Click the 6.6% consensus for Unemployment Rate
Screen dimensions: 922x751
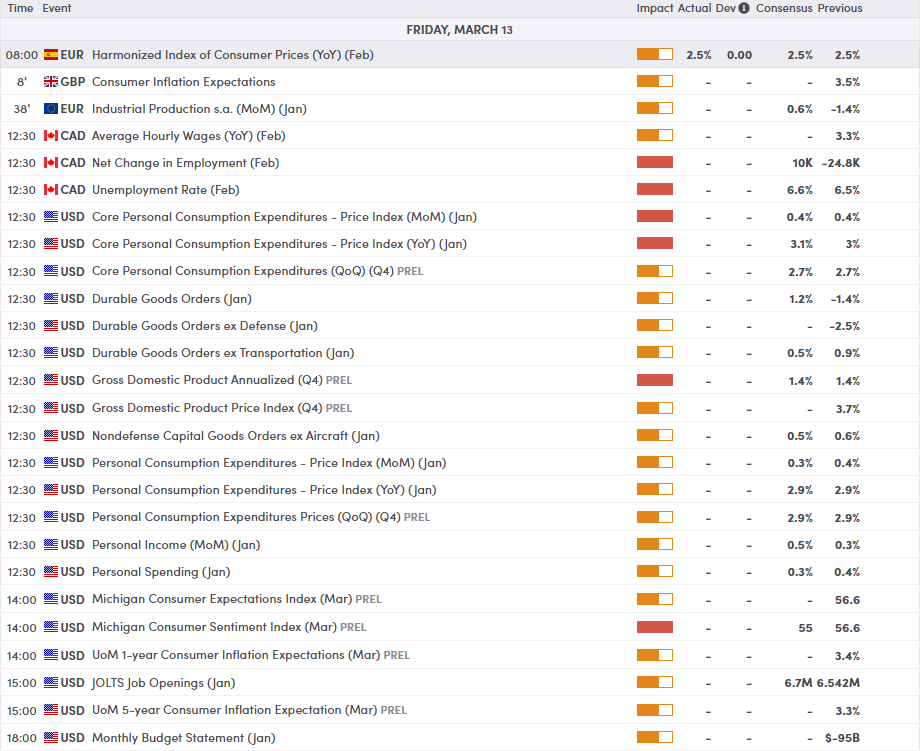click(x=800, y=190)
